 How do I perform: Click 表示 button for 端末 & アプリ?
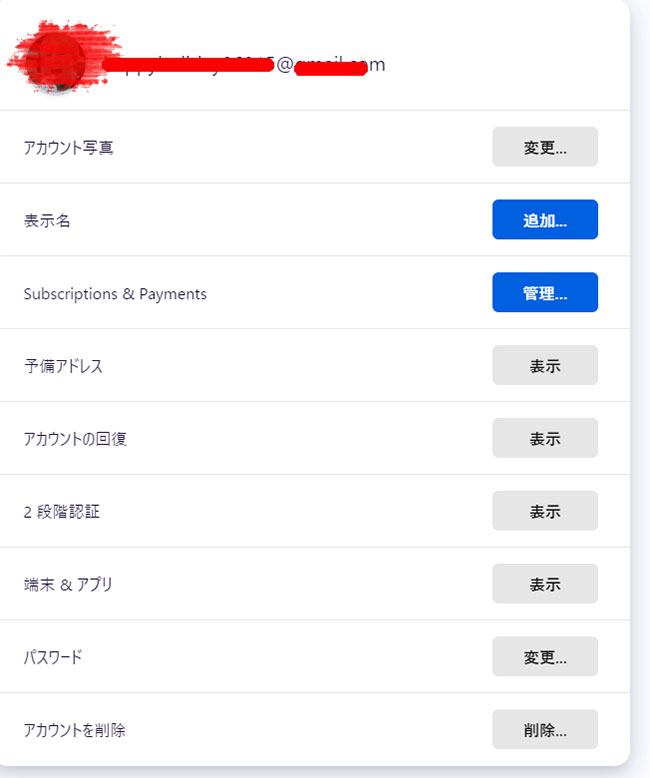545,584
